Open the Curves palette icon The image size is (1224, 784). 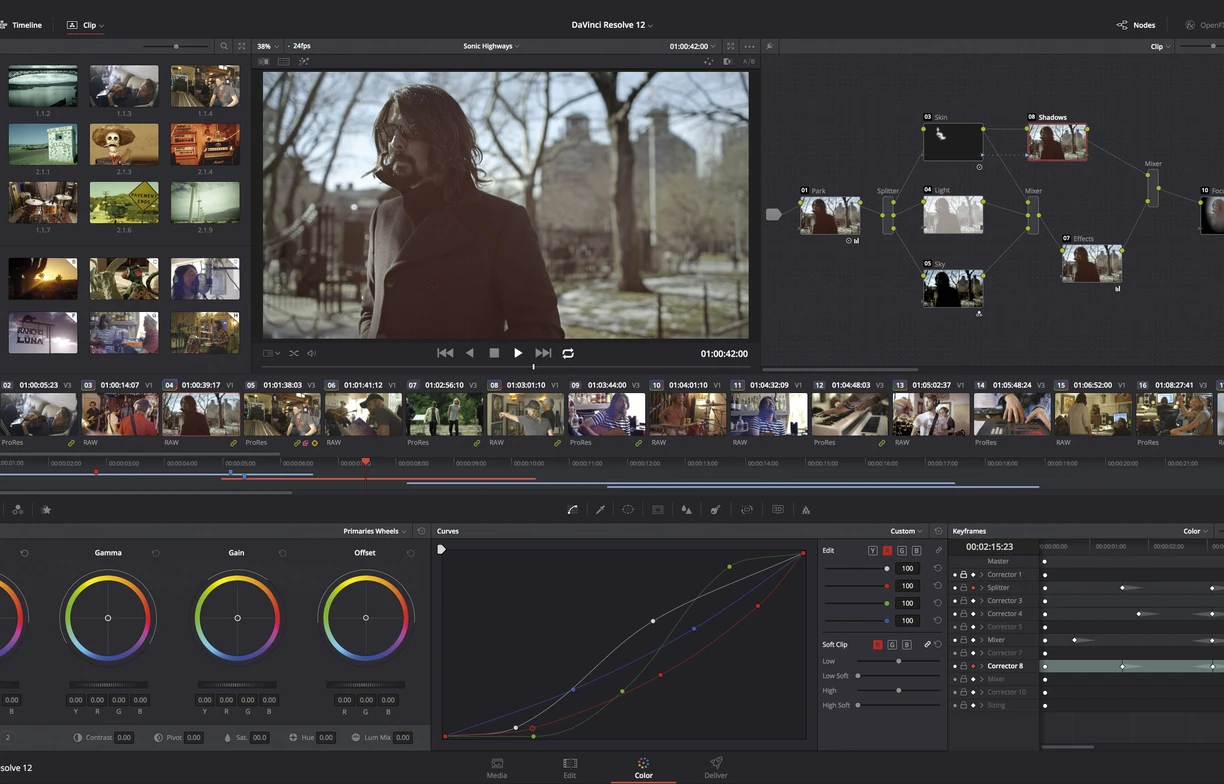[573, 509]
